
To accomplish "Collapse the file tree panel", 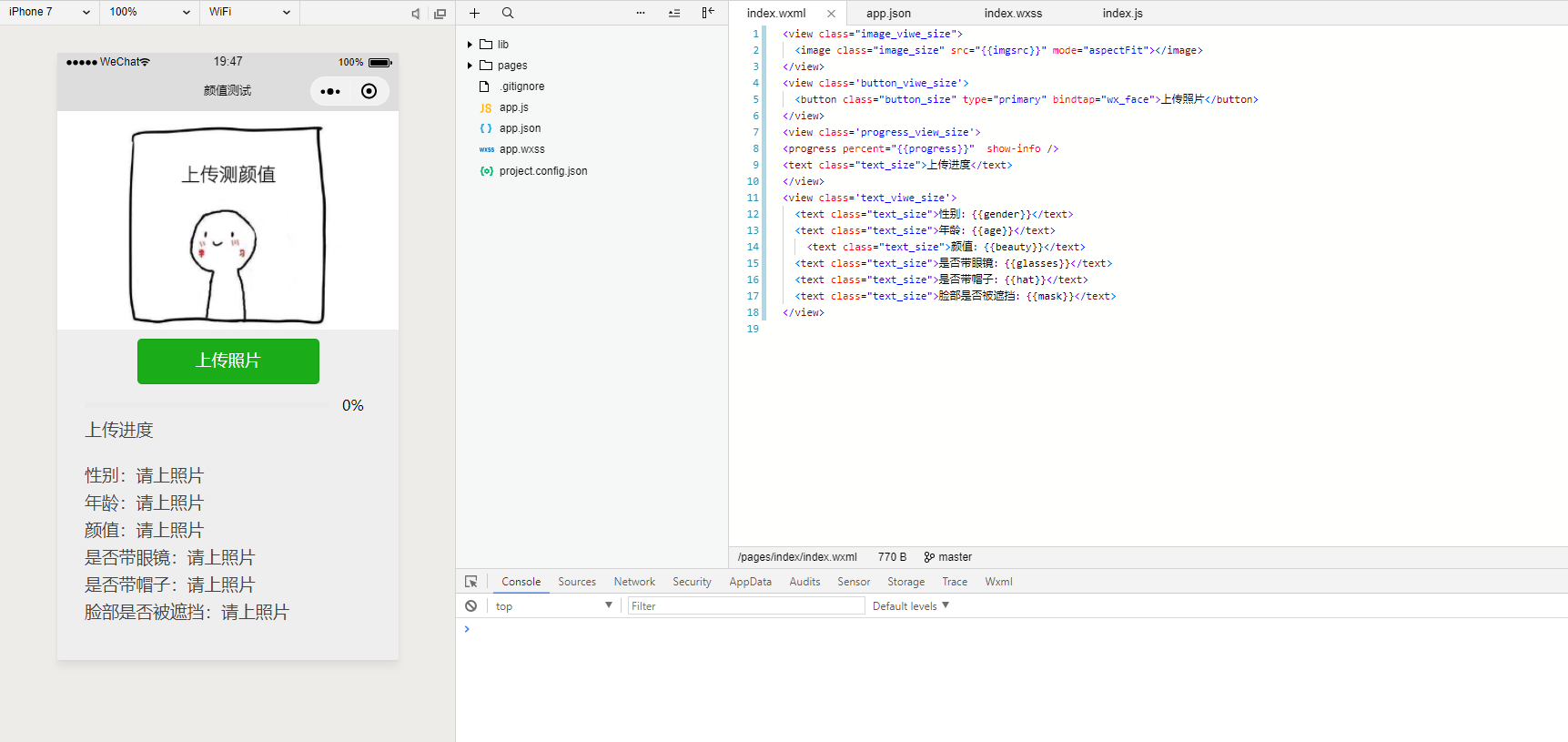I will coord(708,13).
